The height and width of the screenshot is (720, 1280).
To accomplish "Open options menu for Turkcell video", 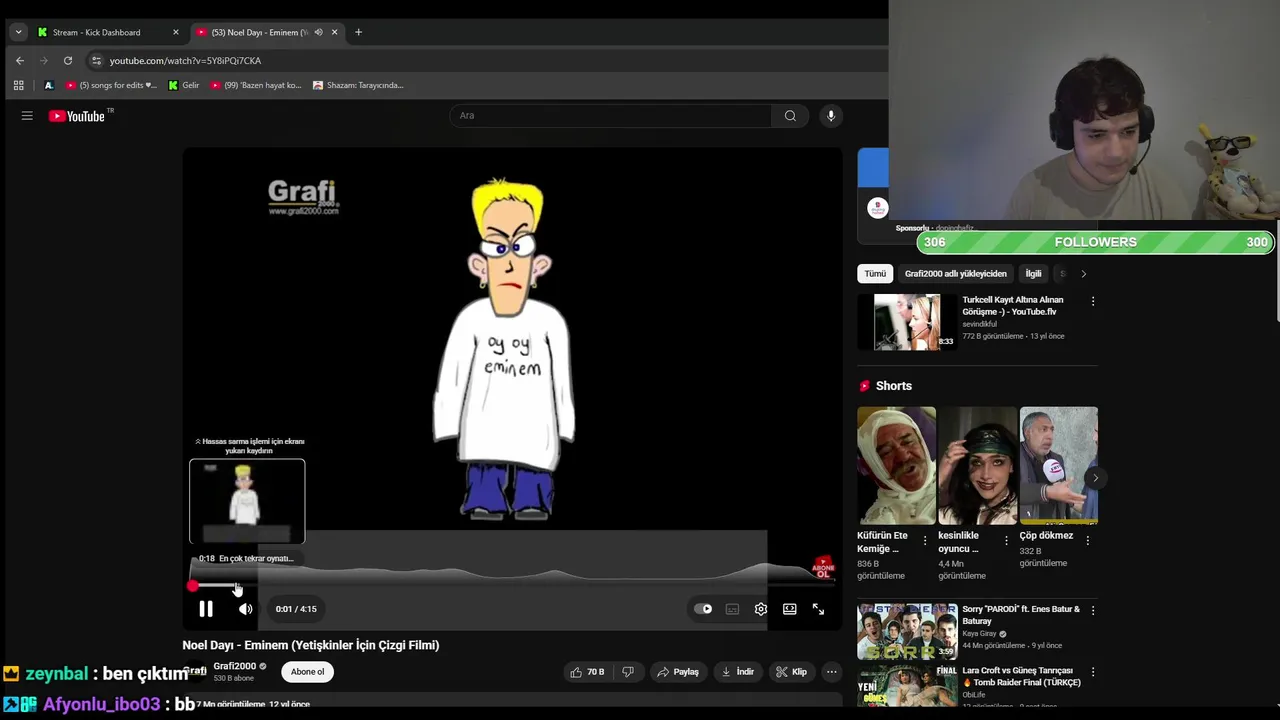I will 1092,301.
